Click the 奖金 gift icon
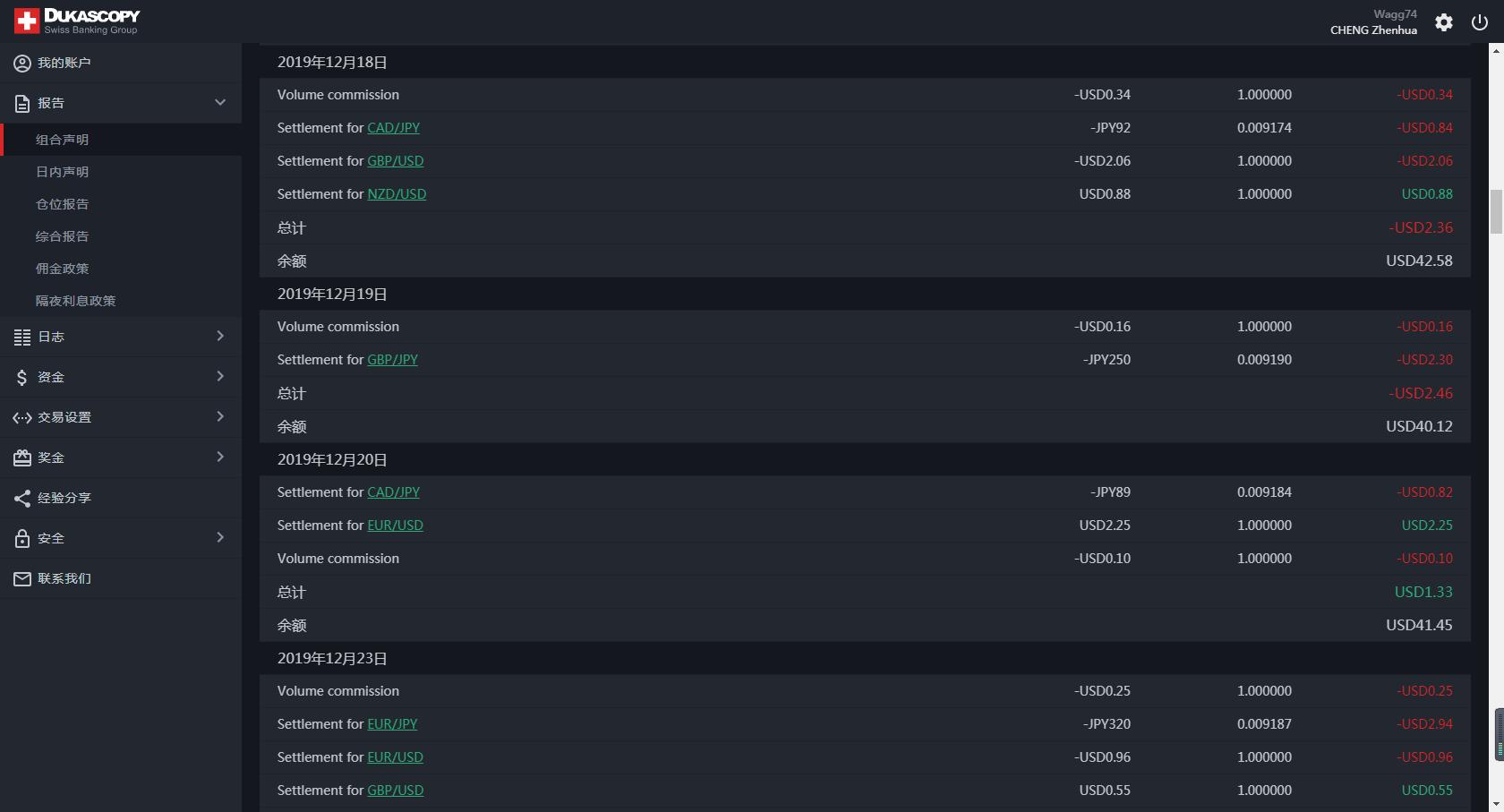Image resolution: width=1504 pixels, height=812 pixels. 22,457
